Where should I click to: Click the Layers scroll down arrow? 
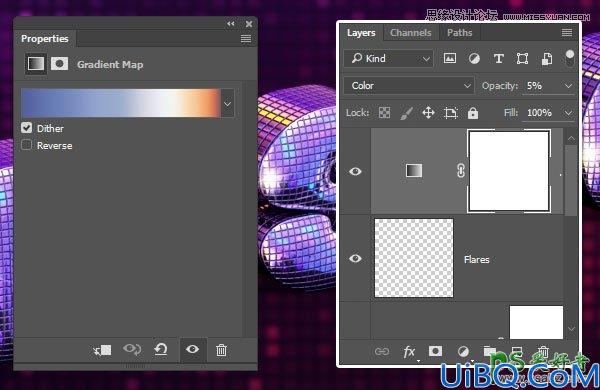coord(571,329)
